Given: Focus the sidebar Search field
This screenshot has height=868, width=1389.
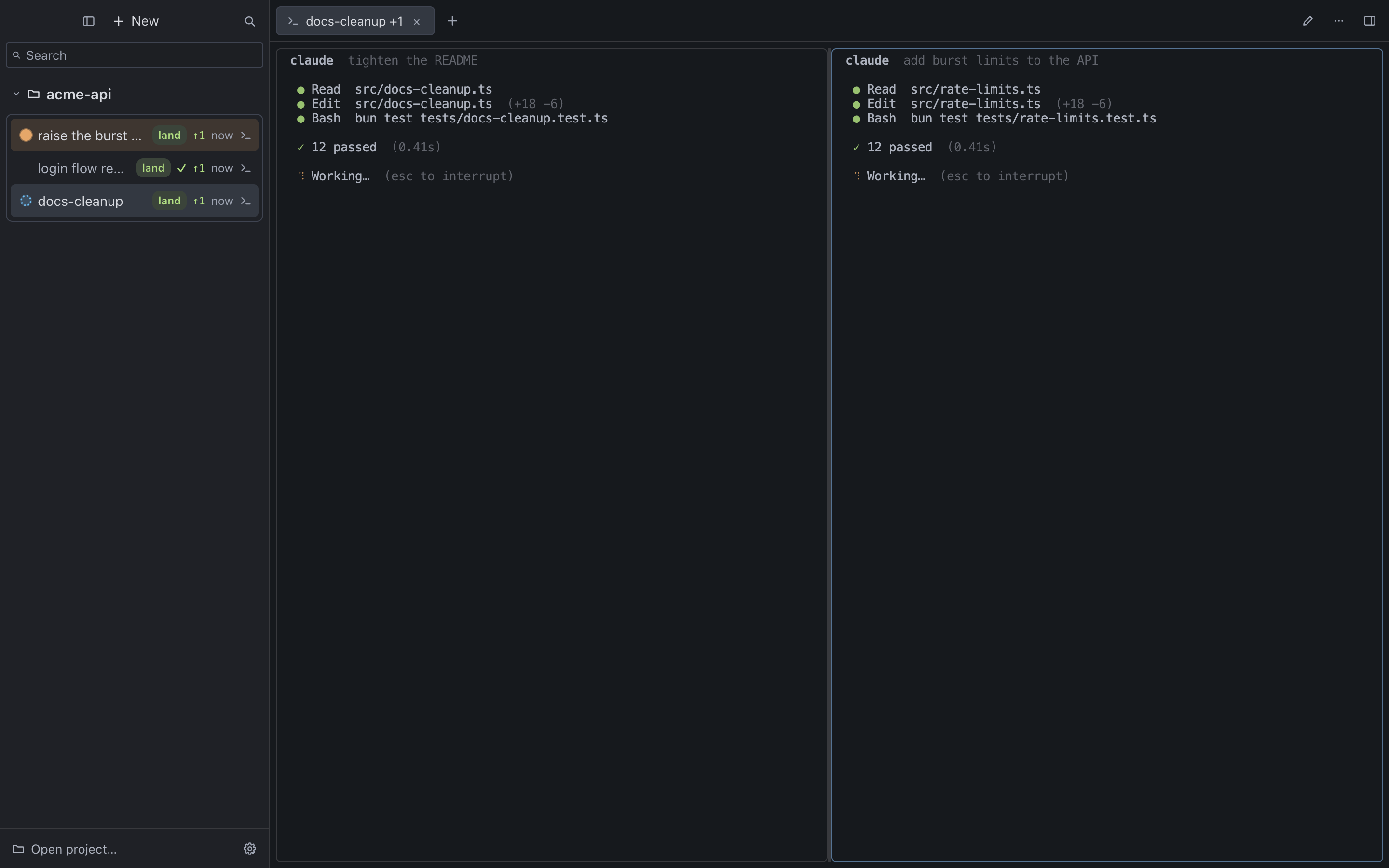Looking at the screenshot, I should pyautogui.click(x=134, y=55).
